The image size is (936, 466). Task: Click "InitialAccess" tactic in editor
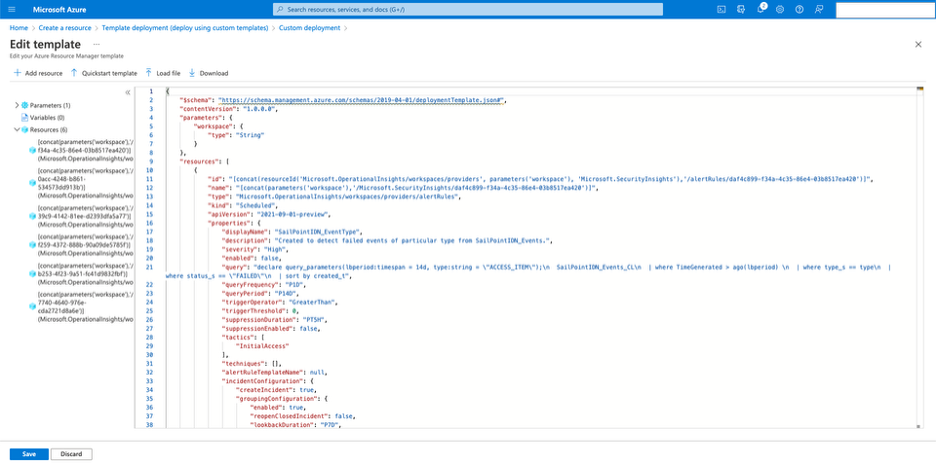tap(263, 345)
